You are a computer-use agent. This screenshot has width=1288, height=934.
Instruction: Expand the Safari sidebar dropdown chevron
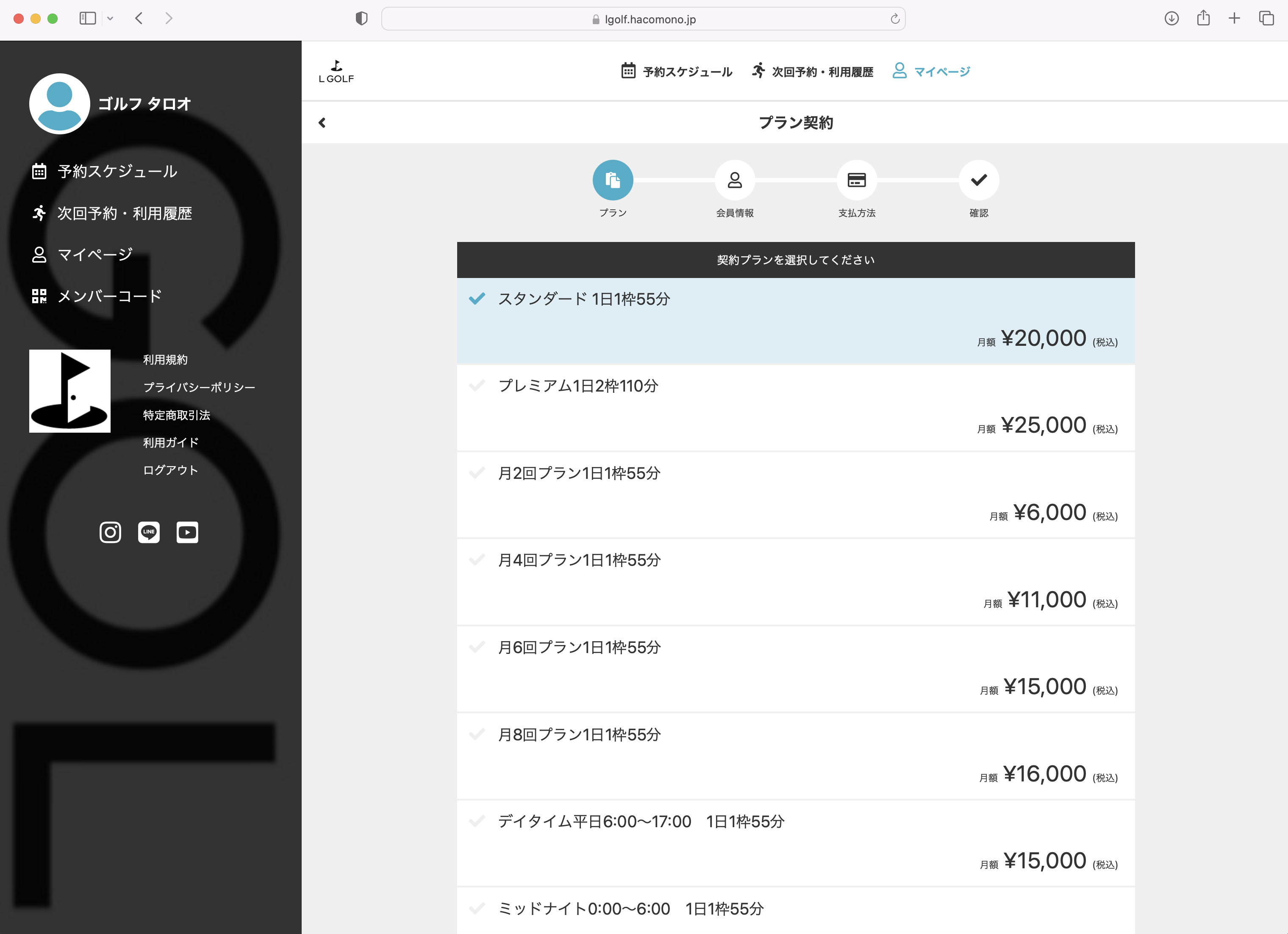point(110,19)
